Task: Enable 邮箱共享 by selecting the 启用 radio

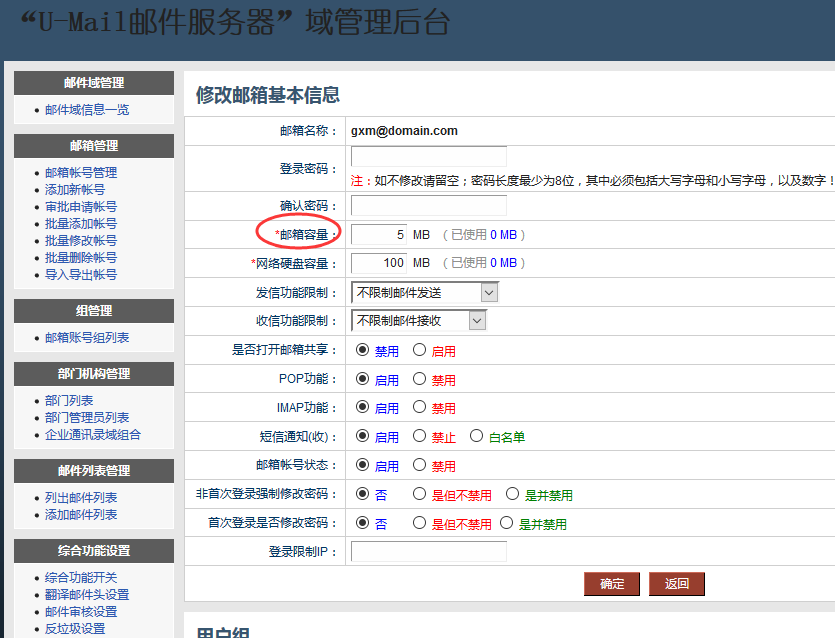Action: coord(420,351)
